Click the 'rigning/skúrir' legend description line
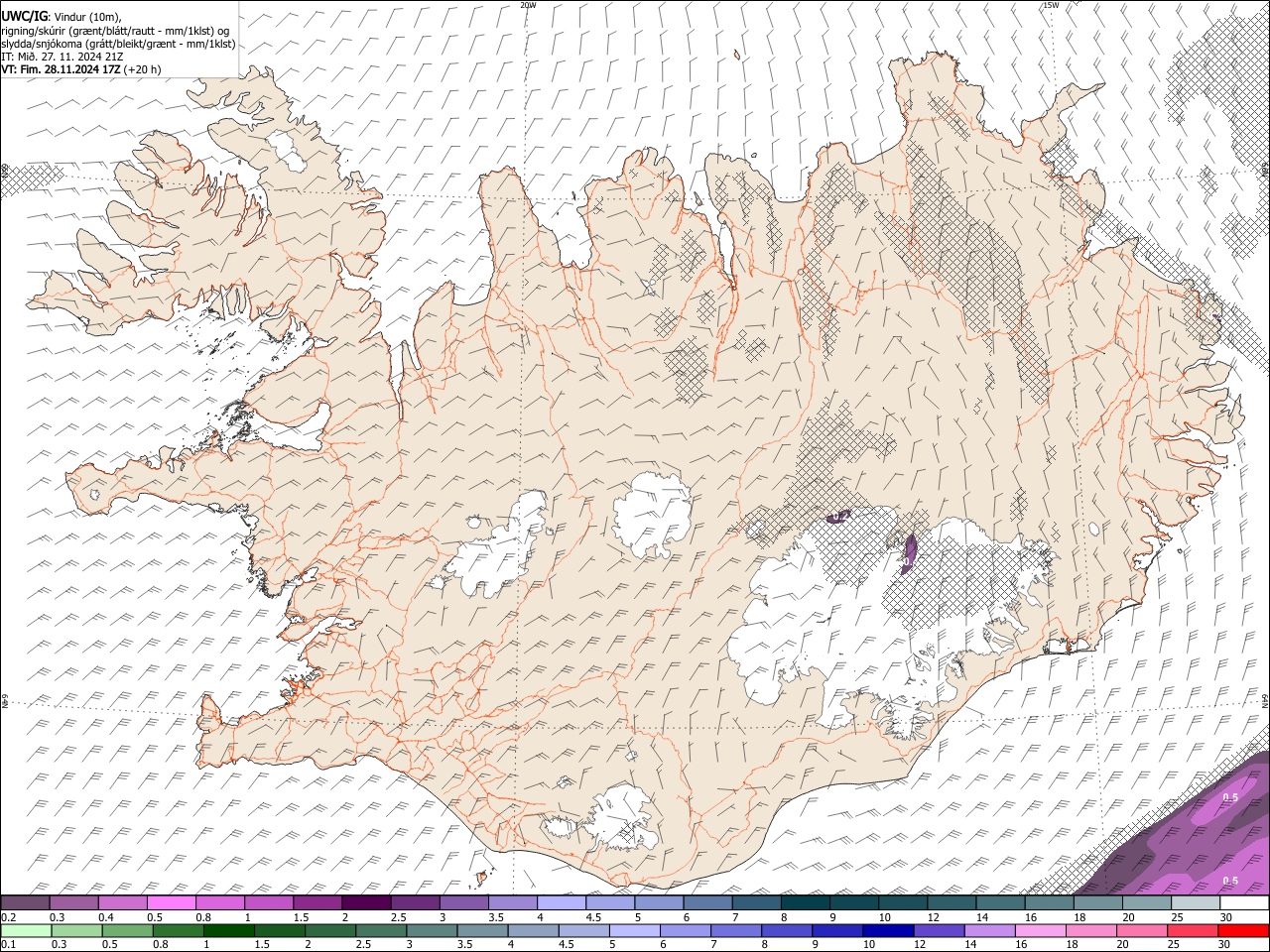Viewport: 1270px width, 952px height. point(115,30)
